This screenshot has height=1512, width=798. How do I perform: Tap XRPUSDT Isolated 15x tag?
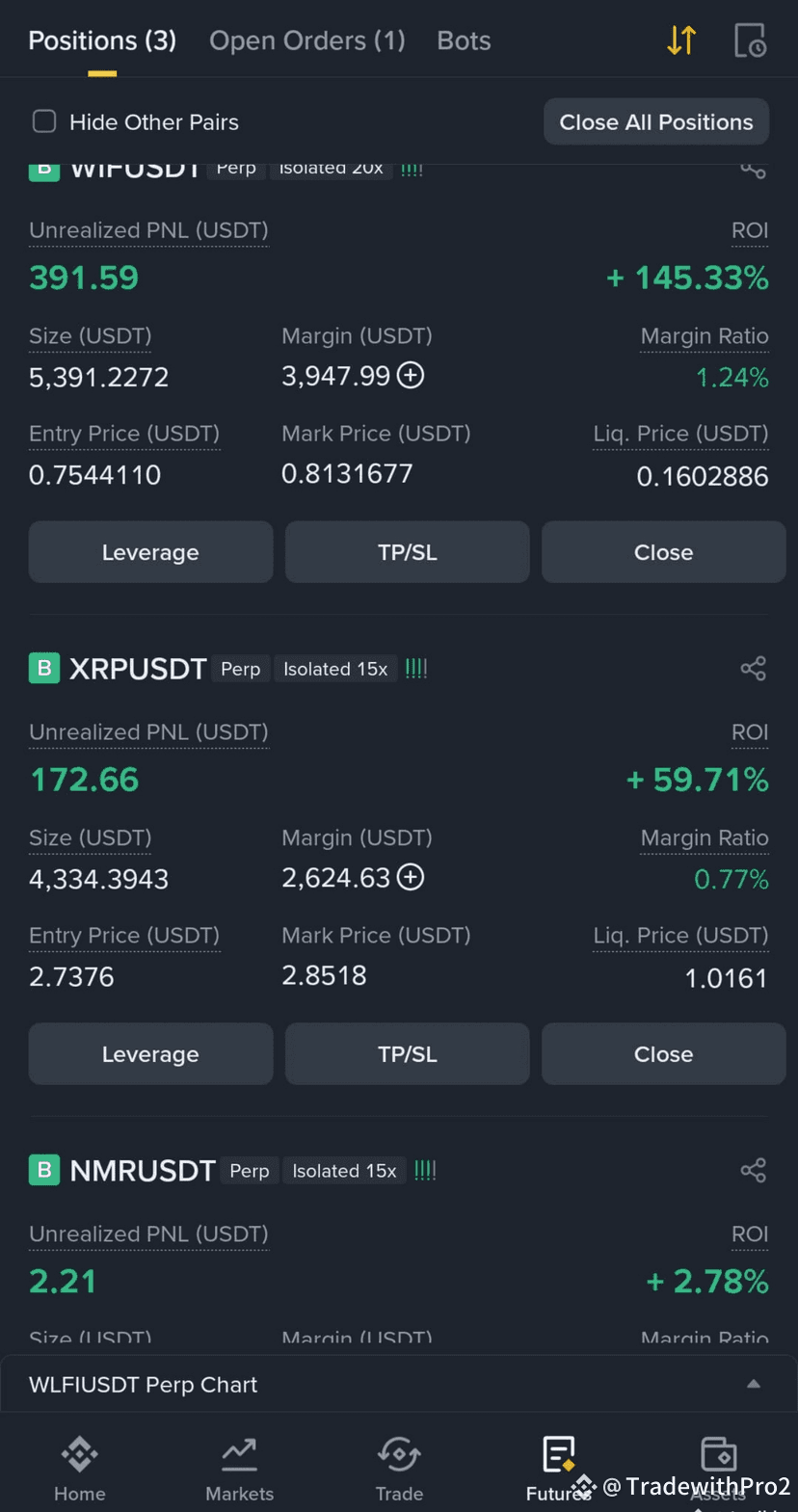[x=335, y=669]
